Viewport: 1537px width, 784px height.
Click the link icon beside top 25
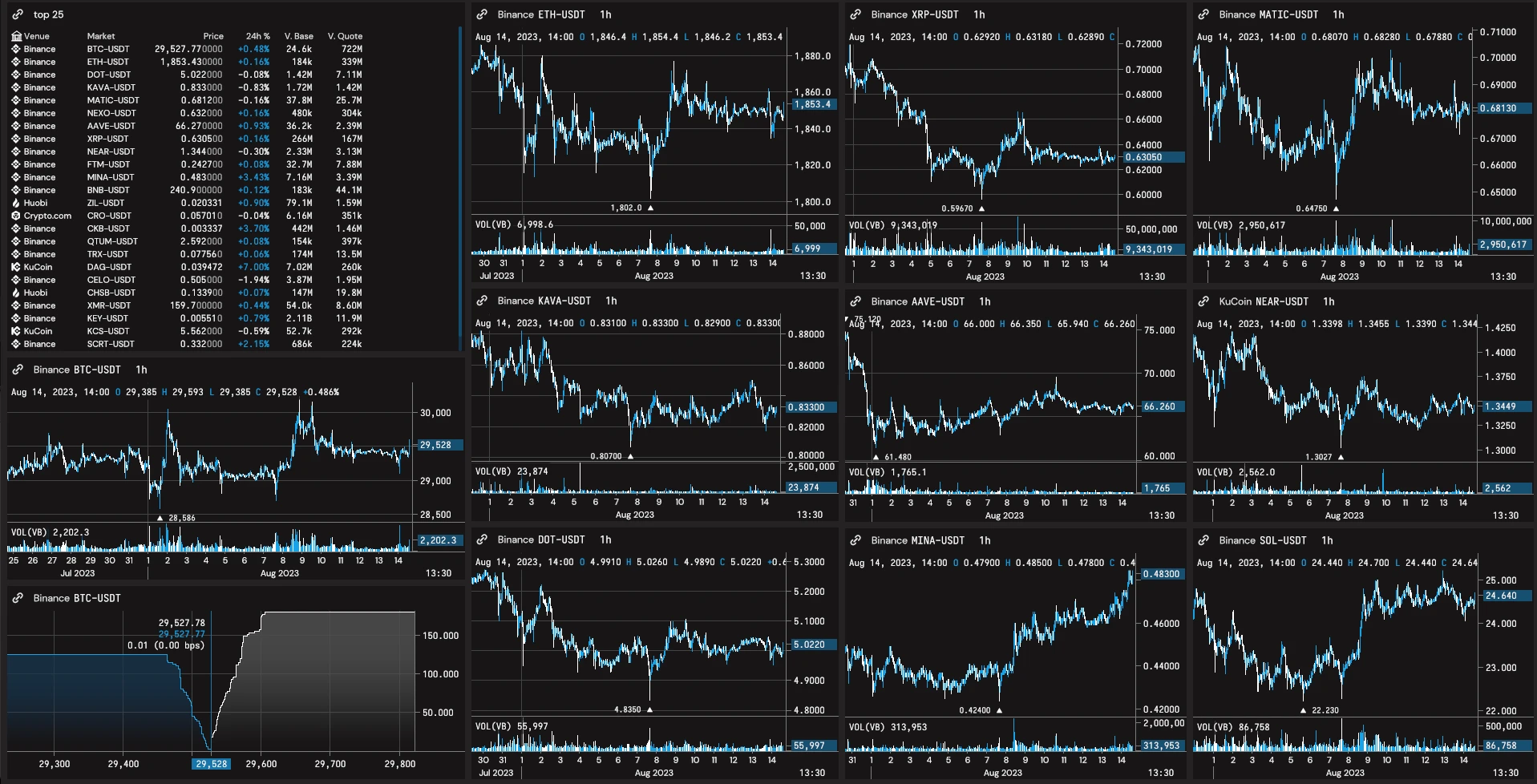(x=18, y=14)
